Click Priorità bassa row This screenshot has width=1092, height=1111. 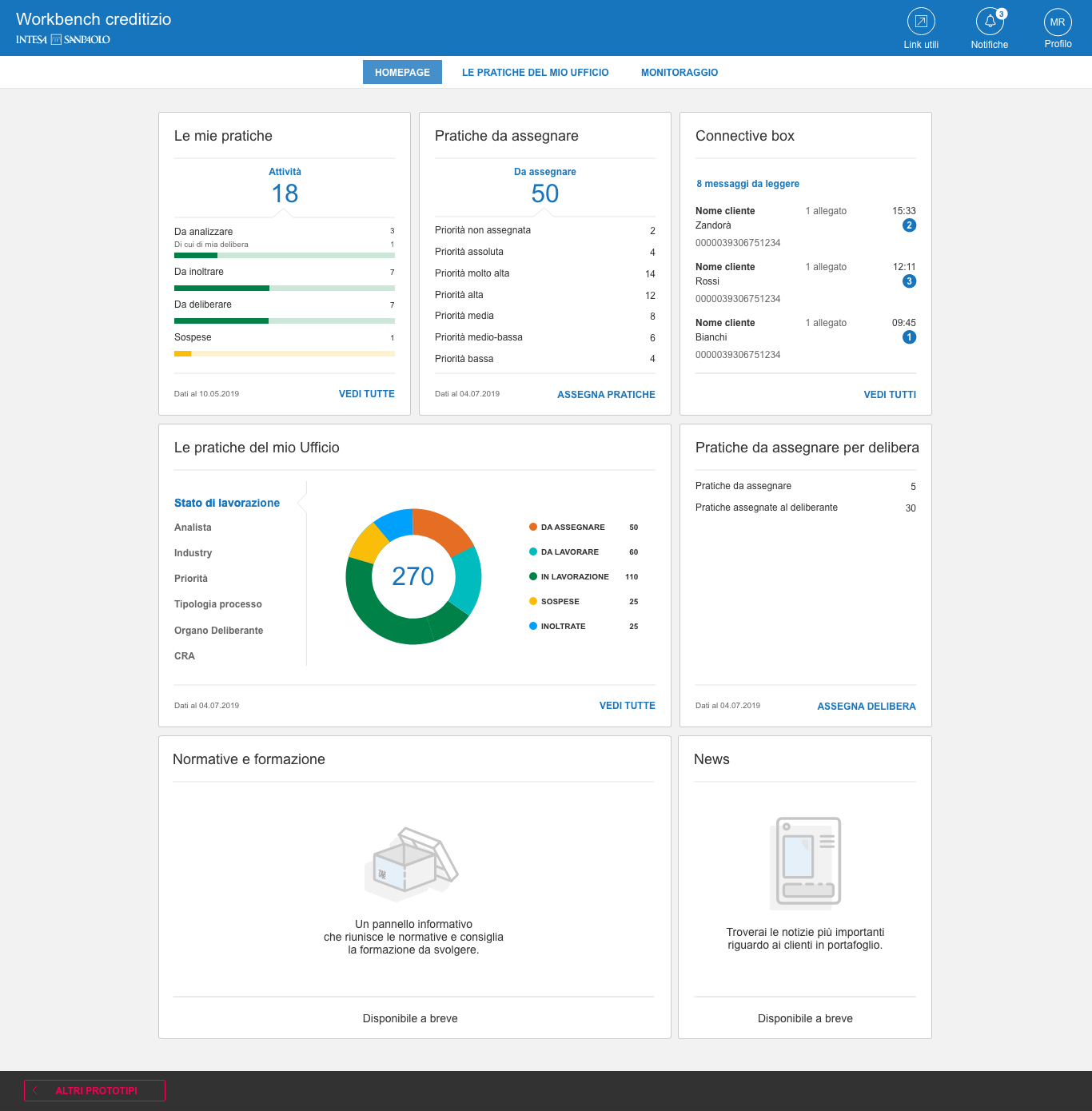(545, 359)
